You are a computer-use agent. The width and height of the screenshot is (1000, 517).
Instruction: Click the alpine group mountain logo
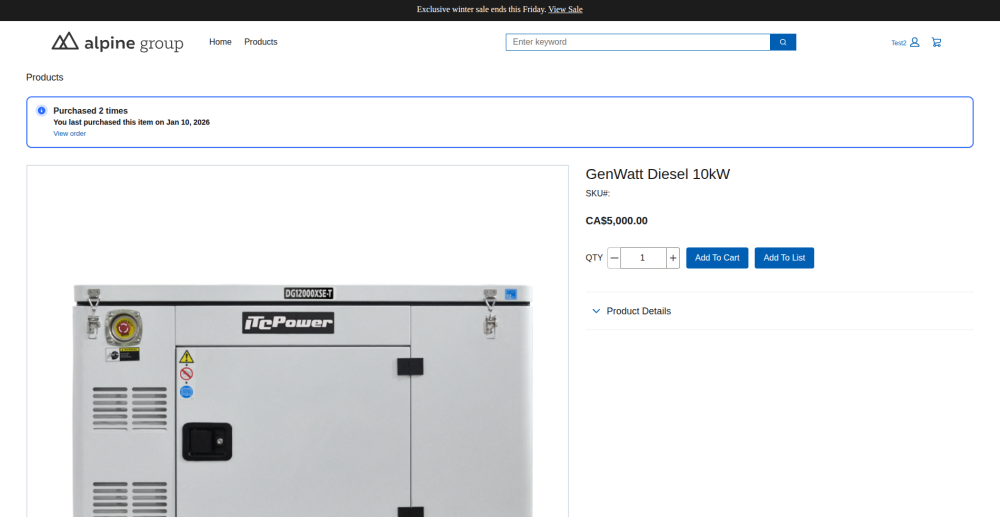click(65, 41)
